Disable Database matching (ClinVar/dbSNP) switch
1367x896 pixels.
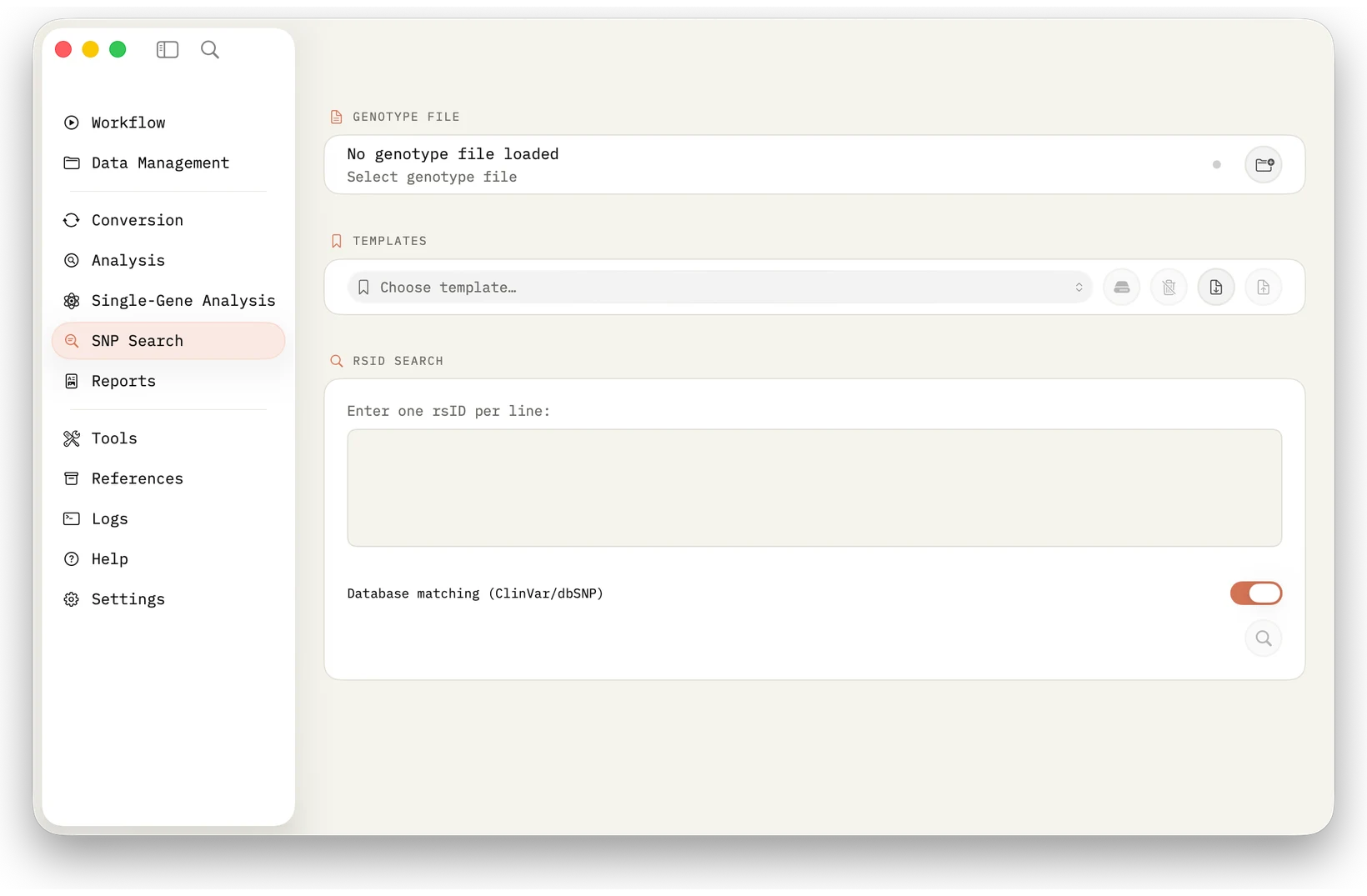[1256, 593]
